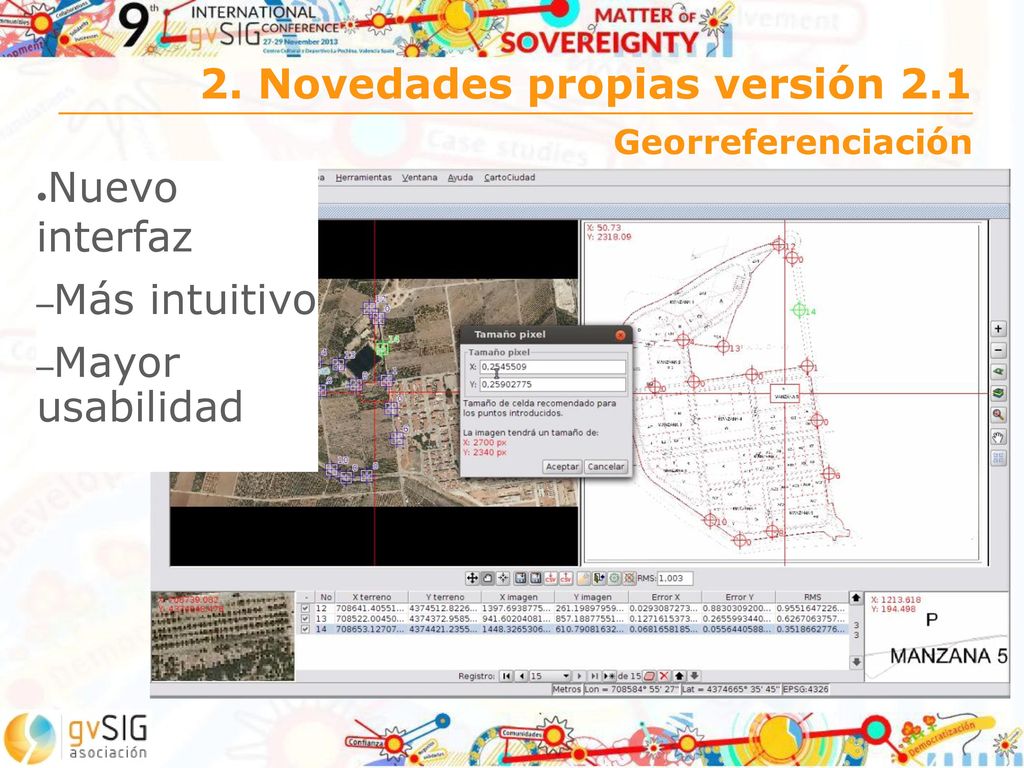The height and width of the screenshot is (768, 1024).
Task: Close the Tamaño pixel dialog
Action: click(620, 335)
